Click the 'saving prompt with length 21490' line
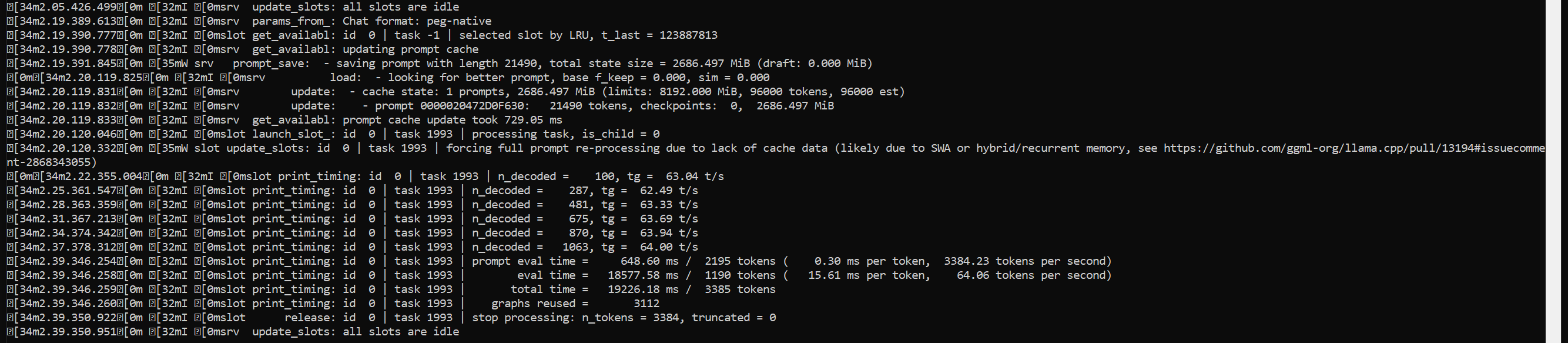1568x343 pixels. tap(440, 64)
